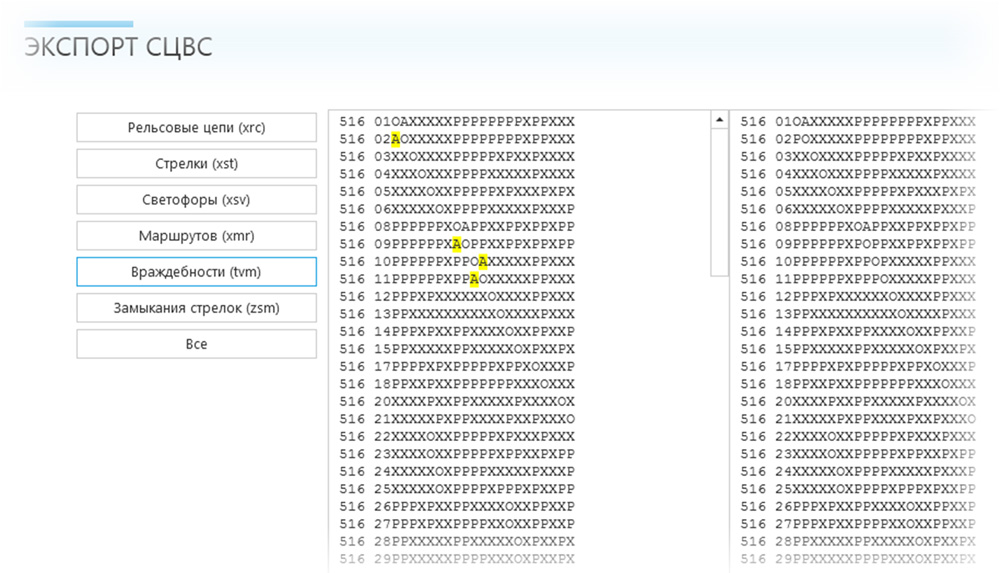Select line 516 13 in the left listing
Viewport: 1000px width, 573px height.
[x=457, y=314]
